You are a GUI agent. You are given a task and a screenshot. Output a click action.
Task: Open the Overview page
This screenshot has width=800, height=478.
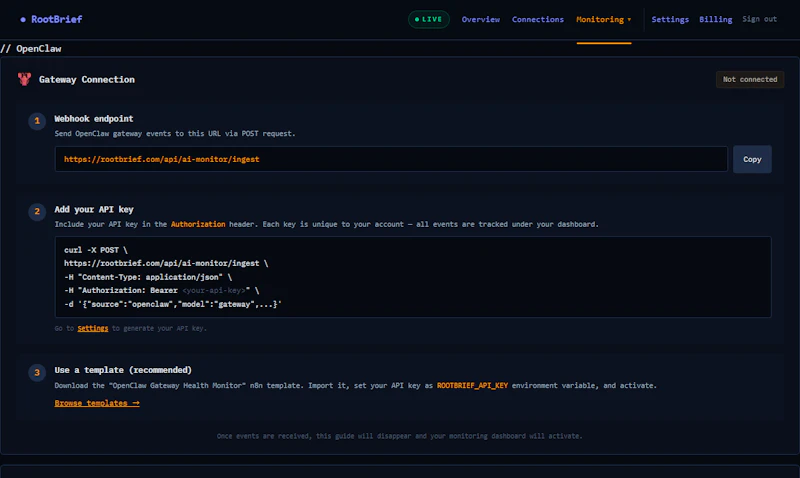(x=481, y=19)
